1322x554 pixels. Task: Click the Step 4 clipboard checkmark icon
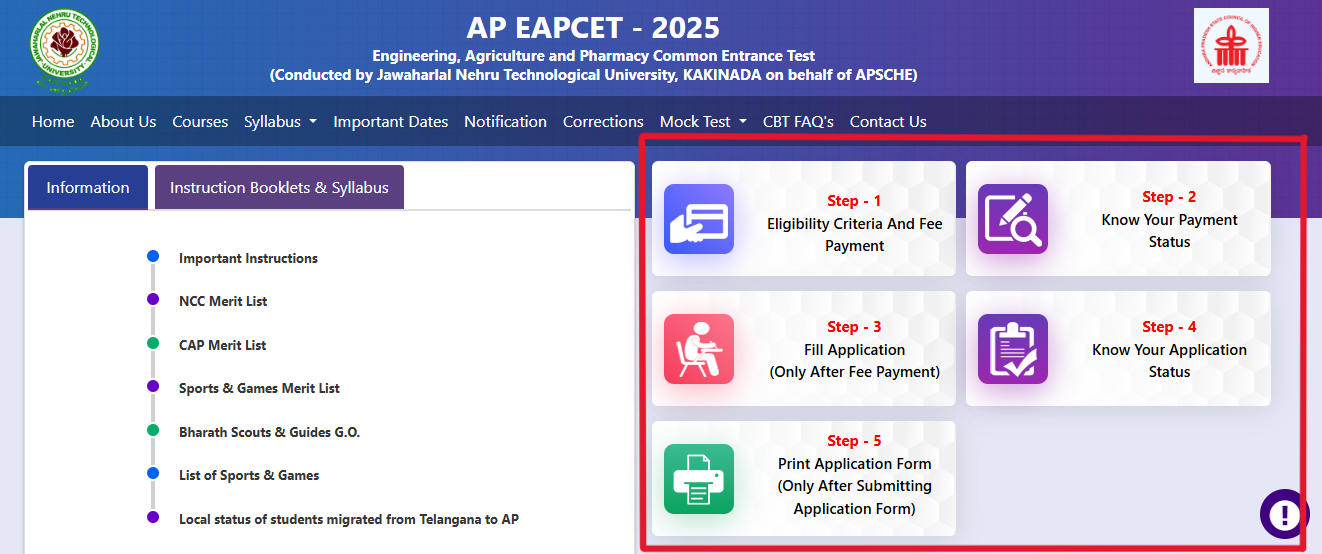point(1012,349)
